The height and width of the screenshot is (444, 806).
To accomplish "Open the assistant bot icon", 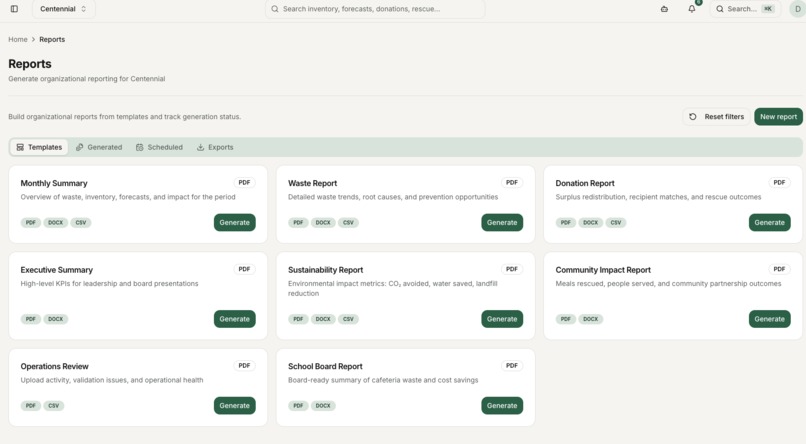I will [x=664, y=9].
